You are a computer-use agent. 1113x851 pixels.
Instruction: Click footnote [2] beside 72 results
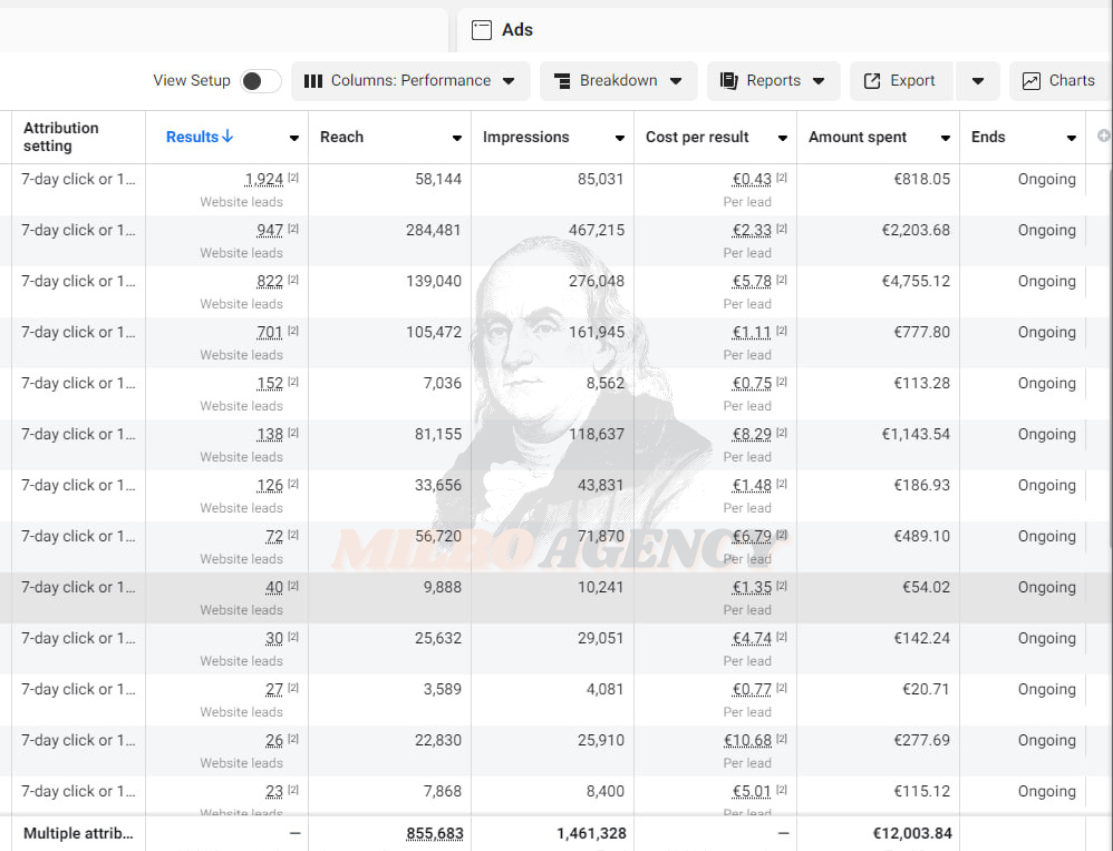[293, 534]
